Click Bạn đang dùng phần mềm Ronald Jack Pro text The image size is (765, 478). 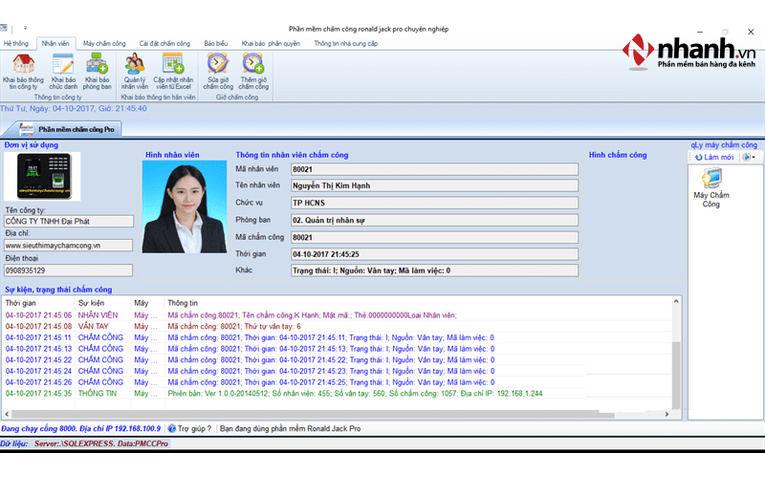pyautogui.click(x=290, y=429)
